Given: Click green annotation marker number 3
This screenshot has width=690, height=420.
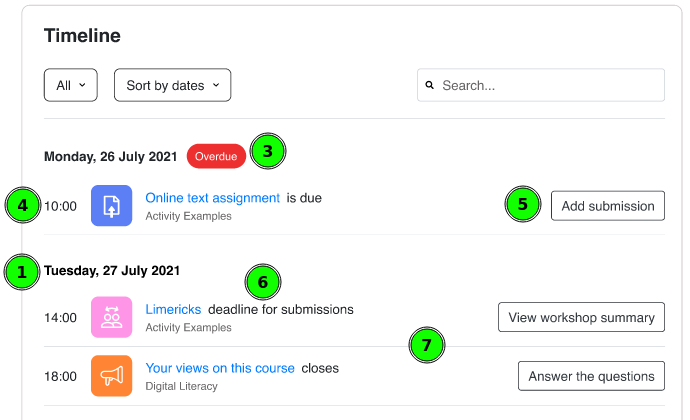Looking at the screenshot, I should tap(268, 151).
